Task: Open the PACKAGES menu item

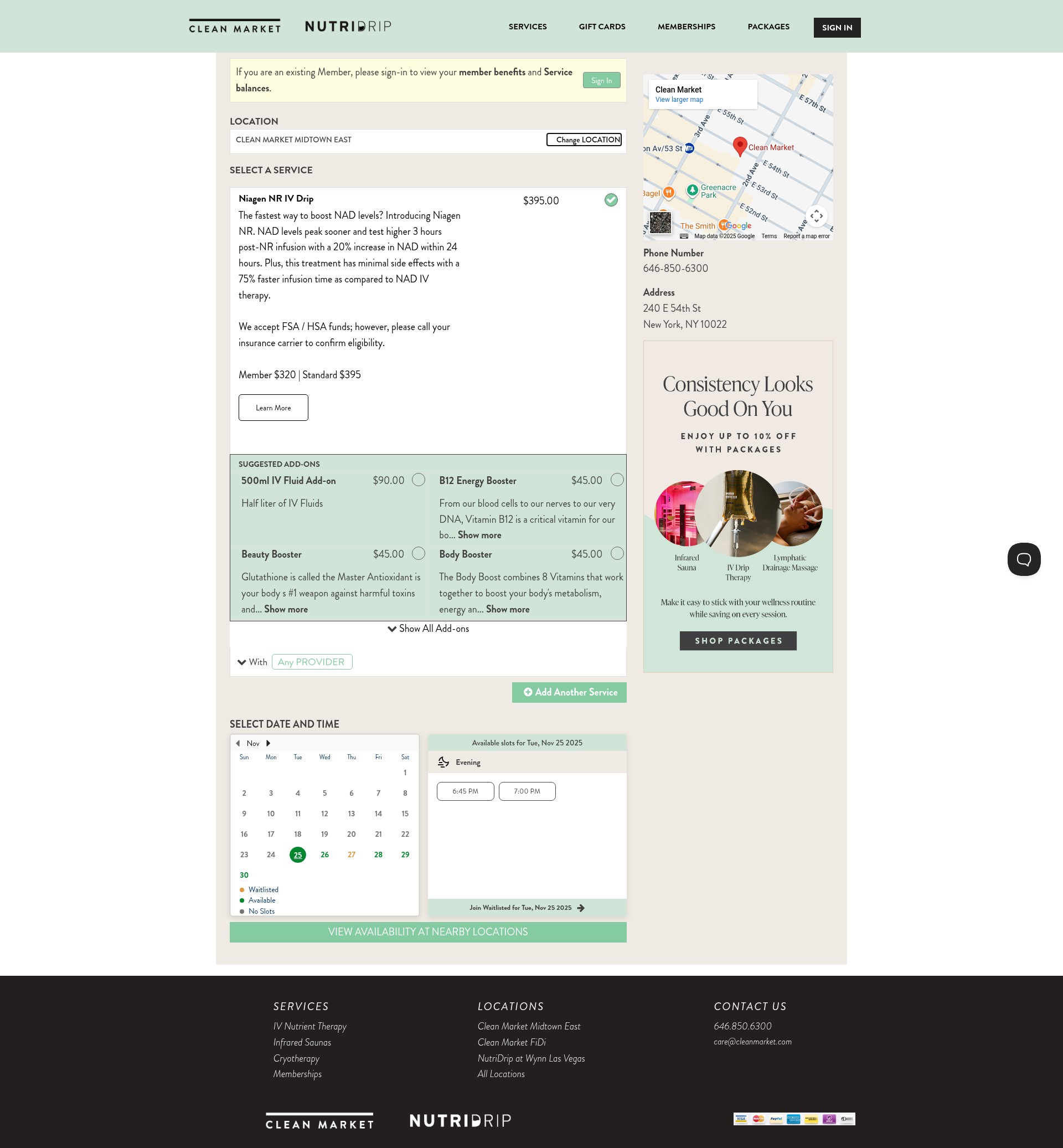Action: coord(768,27)
